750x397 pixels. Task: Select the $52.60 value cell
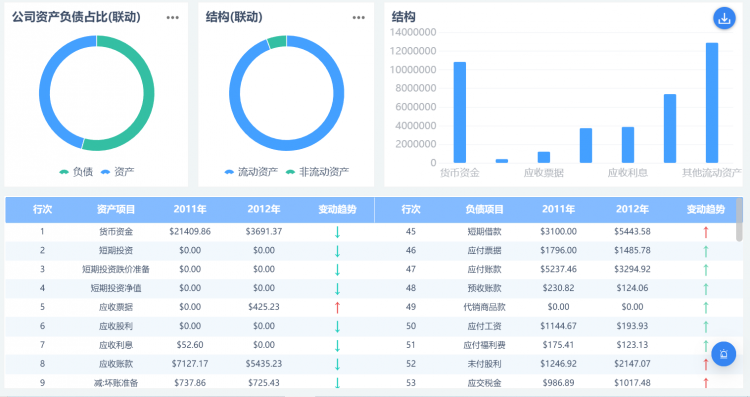click(x=190, y=345)
